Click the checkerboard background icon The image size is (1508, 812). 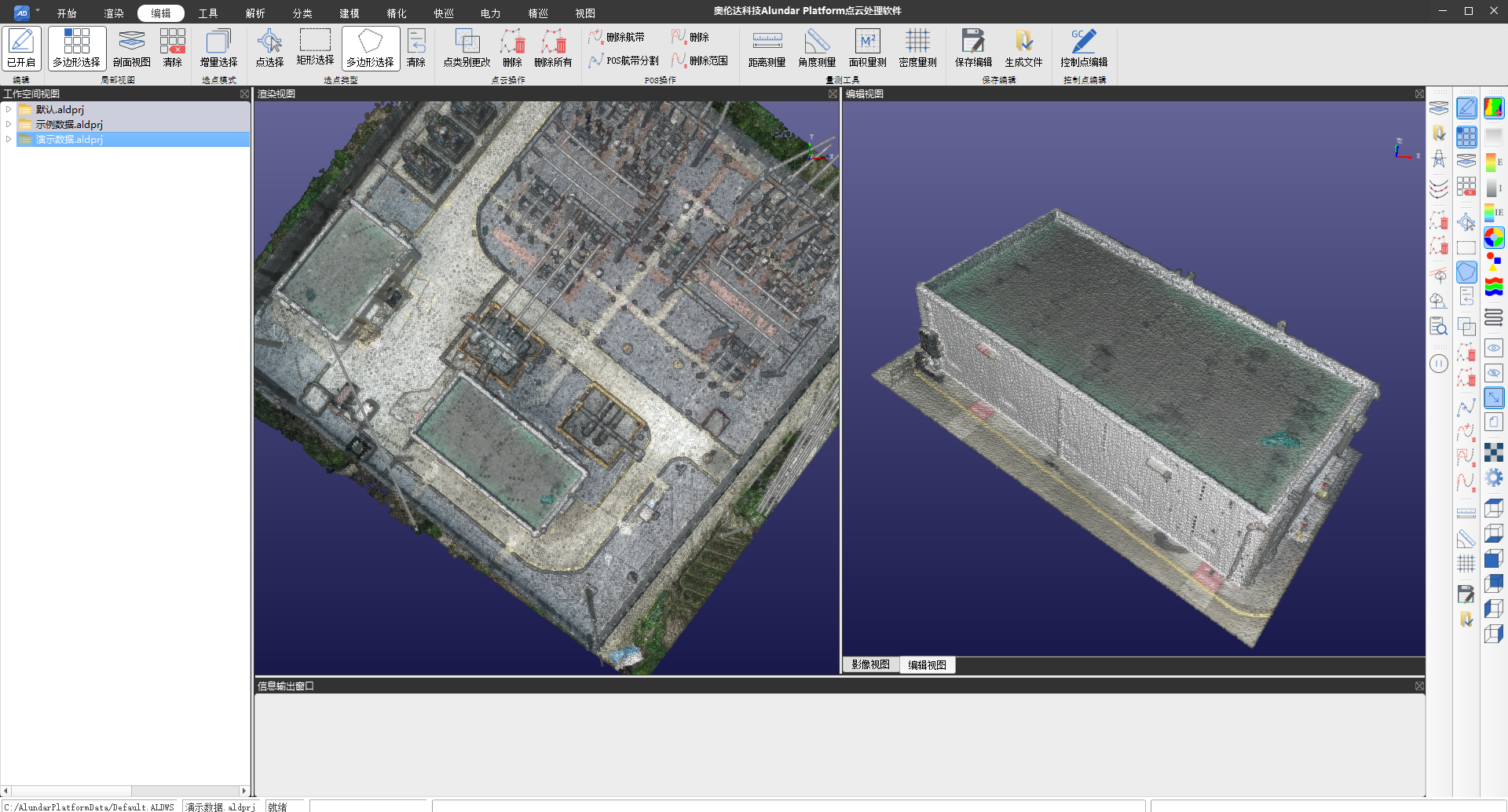[1494, 452]
